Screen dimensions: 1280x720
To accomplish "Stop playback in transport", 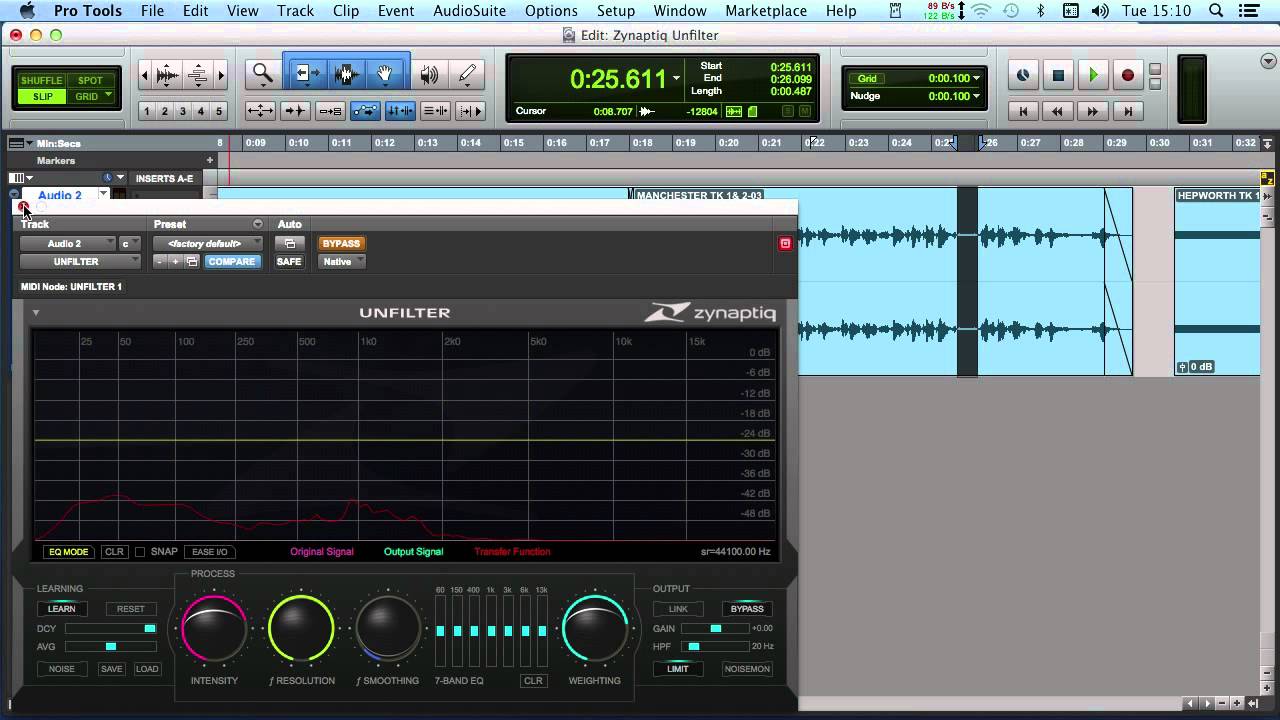I will click(x=1058, y=75).
